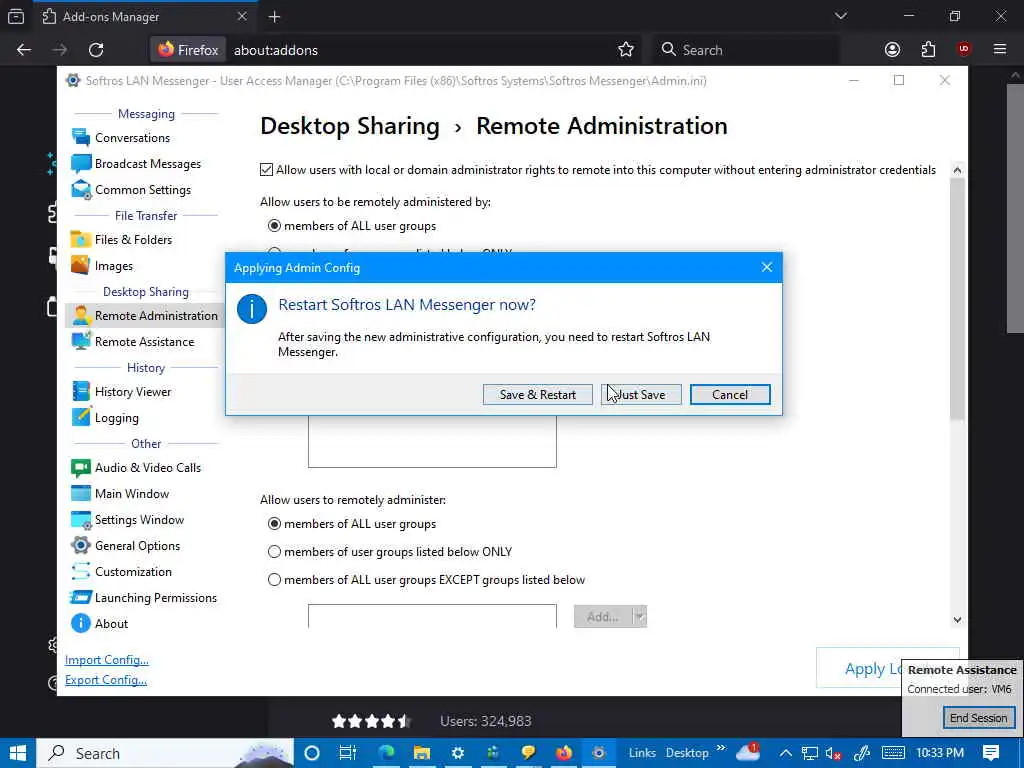Click the Remote Administration user icon
This screenshot has width=1024, height=768.
(x=80, y=315)
